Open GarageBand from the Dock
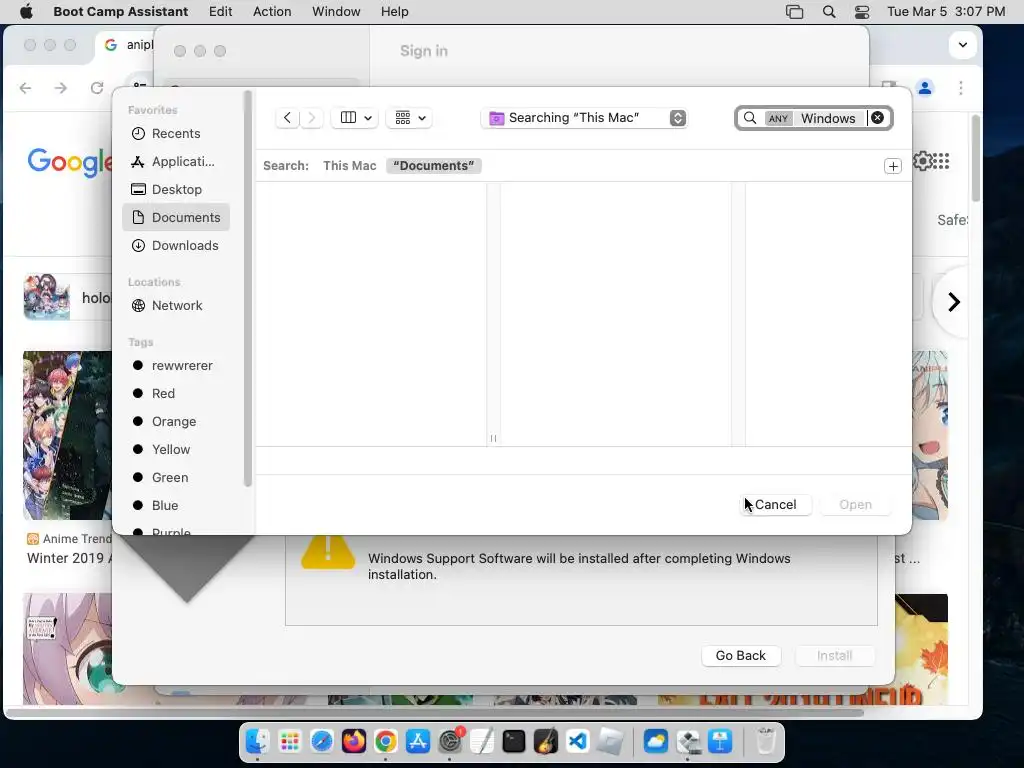 pyautogui.click(x=546, y=742)
